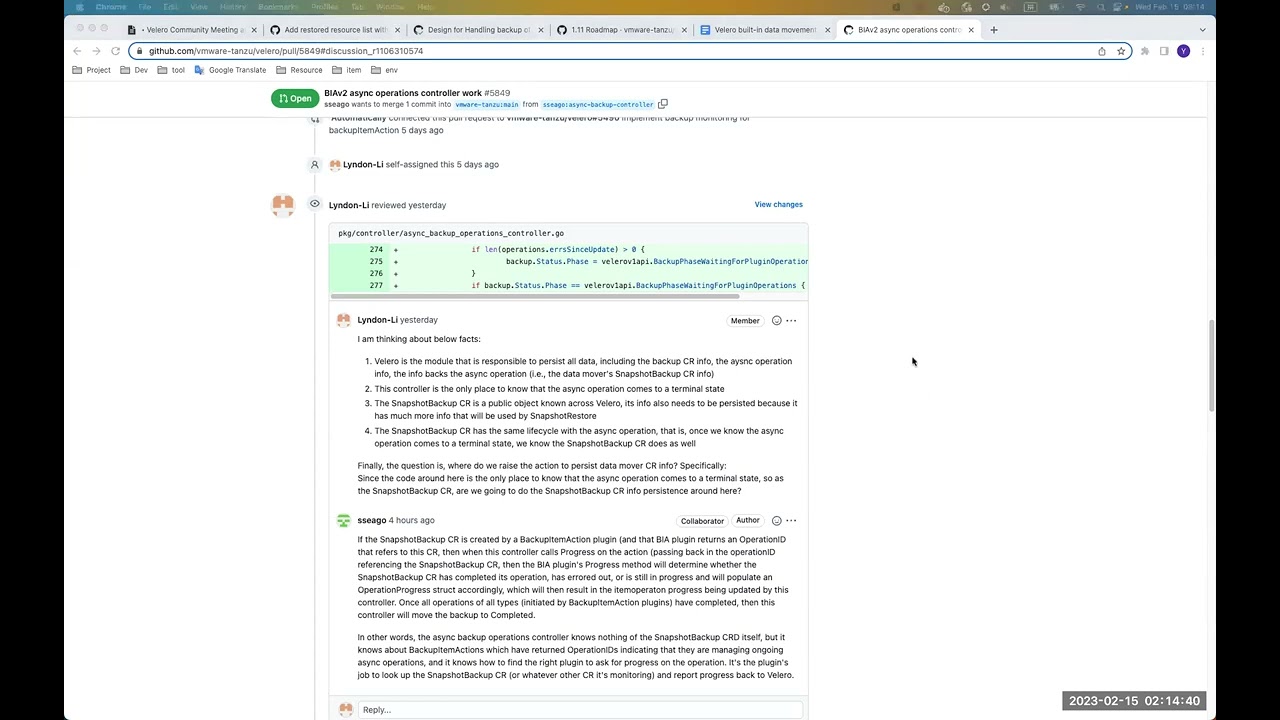Open the env bookmarks folder

[x=384, y=70]
